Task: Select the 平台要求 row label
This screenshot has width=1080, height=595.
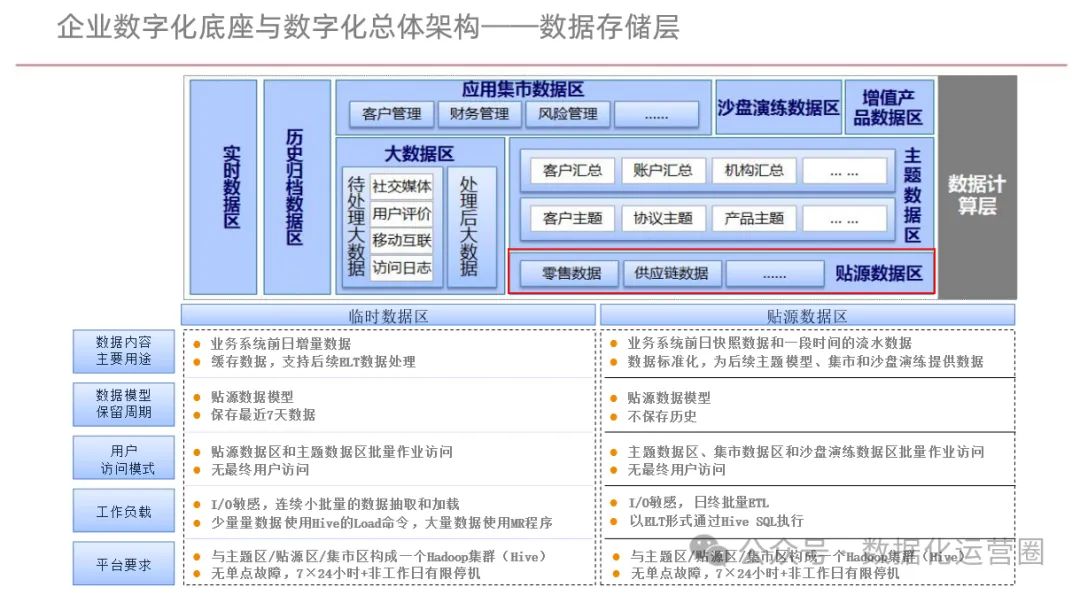Action: [124, 564]
